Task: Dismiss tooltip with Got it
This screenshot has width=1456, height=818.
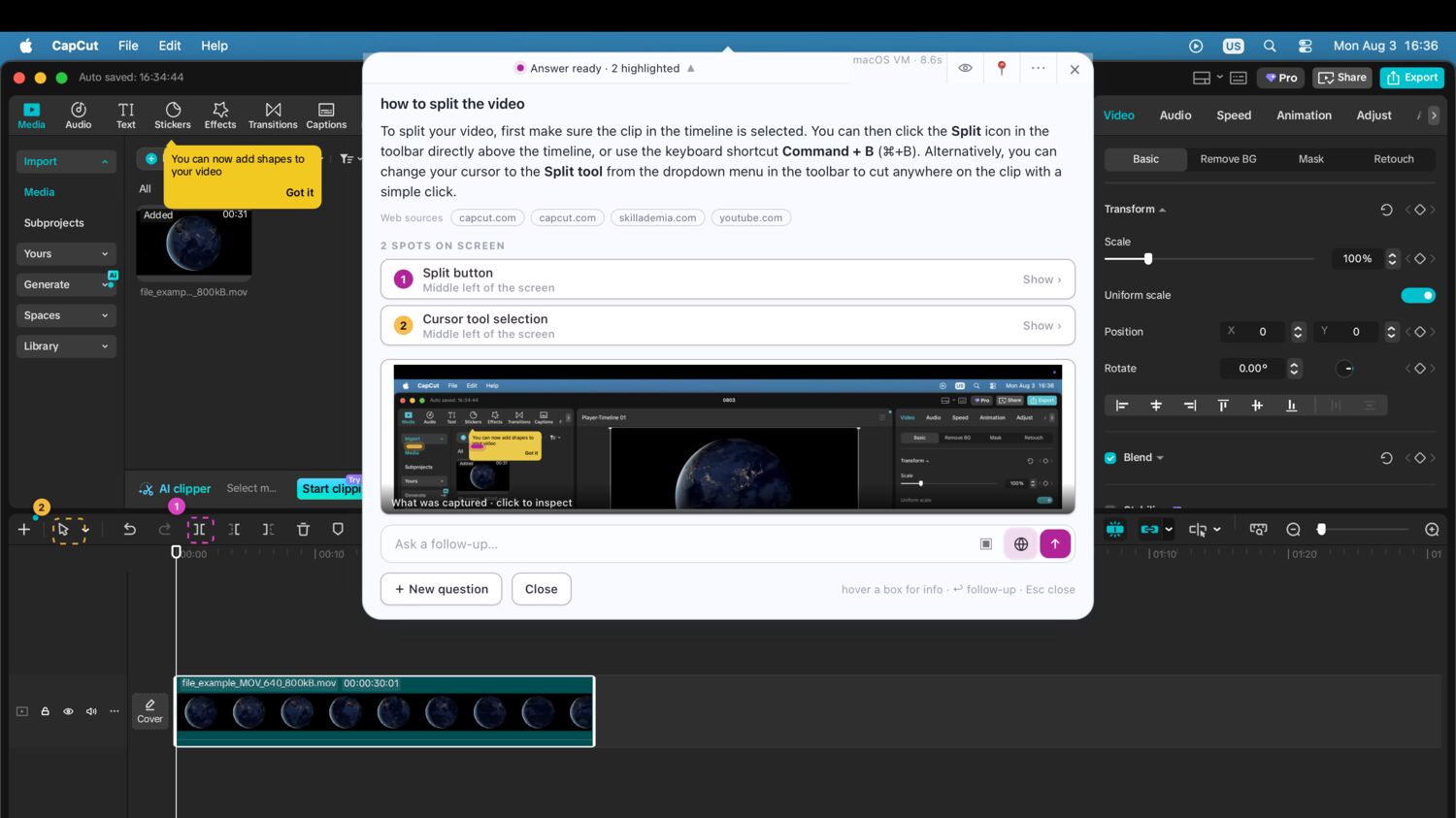Action: coord(299,193)
